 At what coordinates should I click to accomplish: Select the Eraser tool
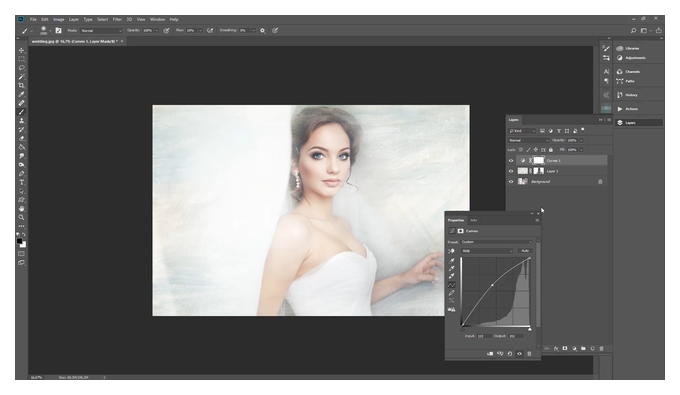(21, 138)
